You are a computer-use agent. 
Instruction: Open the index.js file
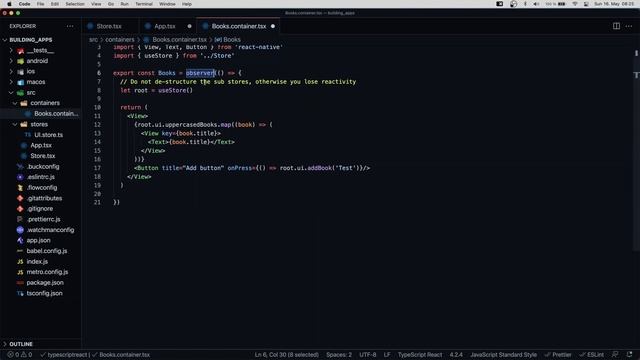37,262
